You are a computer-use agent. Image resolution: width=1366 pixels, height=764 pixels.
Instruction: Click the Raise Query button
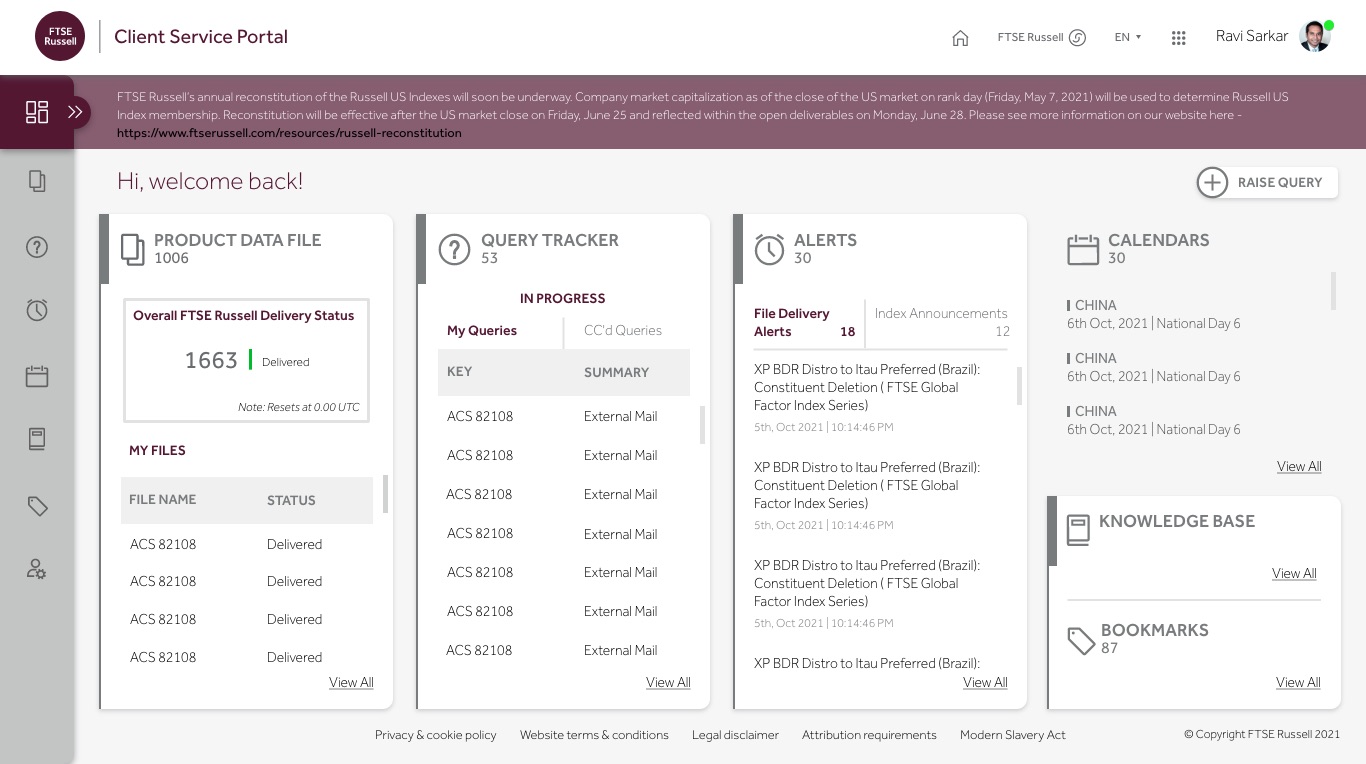[x=1267, y=182]
